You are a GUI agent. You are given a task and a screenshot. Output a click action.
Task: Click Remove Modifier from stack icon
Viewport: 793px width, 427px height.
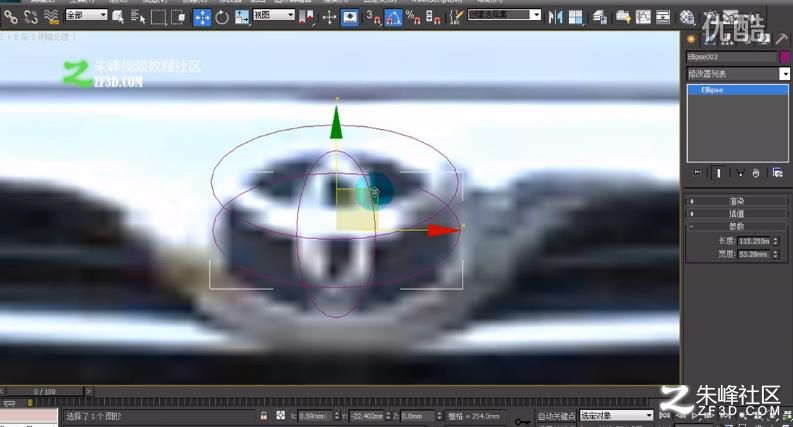756,173
